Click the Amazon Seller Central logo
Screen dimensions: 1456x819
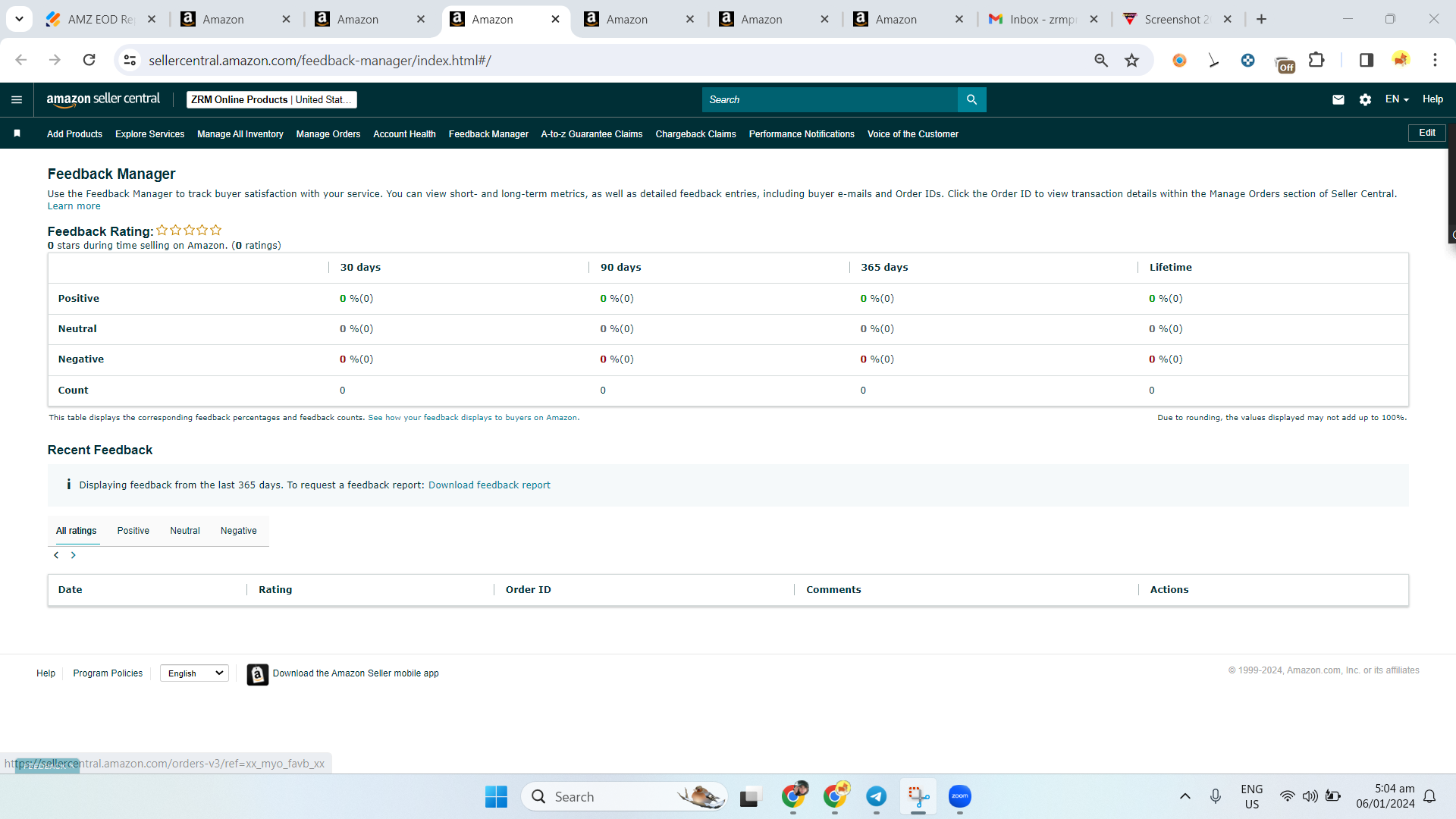pyautogui.click(x=103, y=99)
